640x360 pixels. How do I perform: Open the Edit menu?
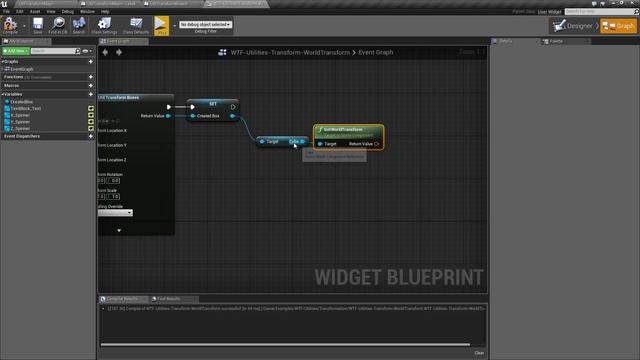pyautogui.click(x=20, y=11)
